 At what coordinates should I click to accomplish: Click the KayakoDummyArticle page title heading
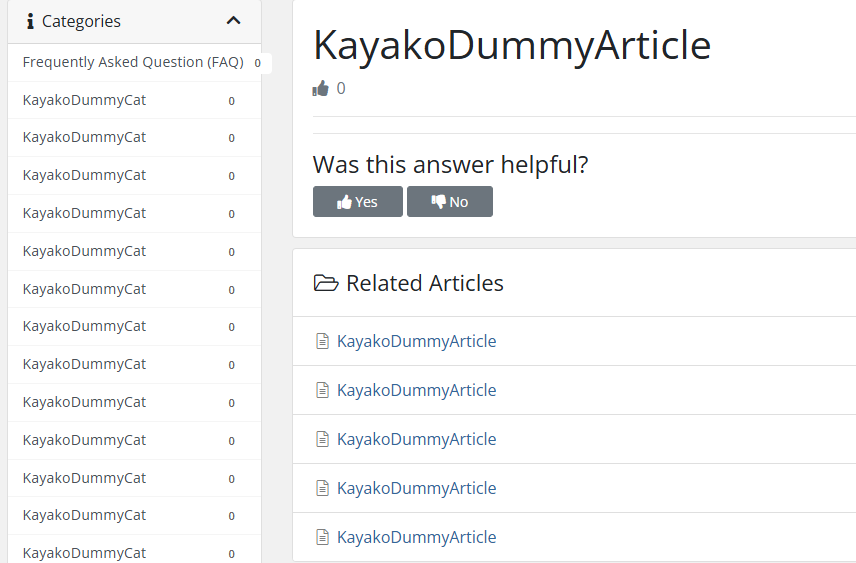pos(512,46)
